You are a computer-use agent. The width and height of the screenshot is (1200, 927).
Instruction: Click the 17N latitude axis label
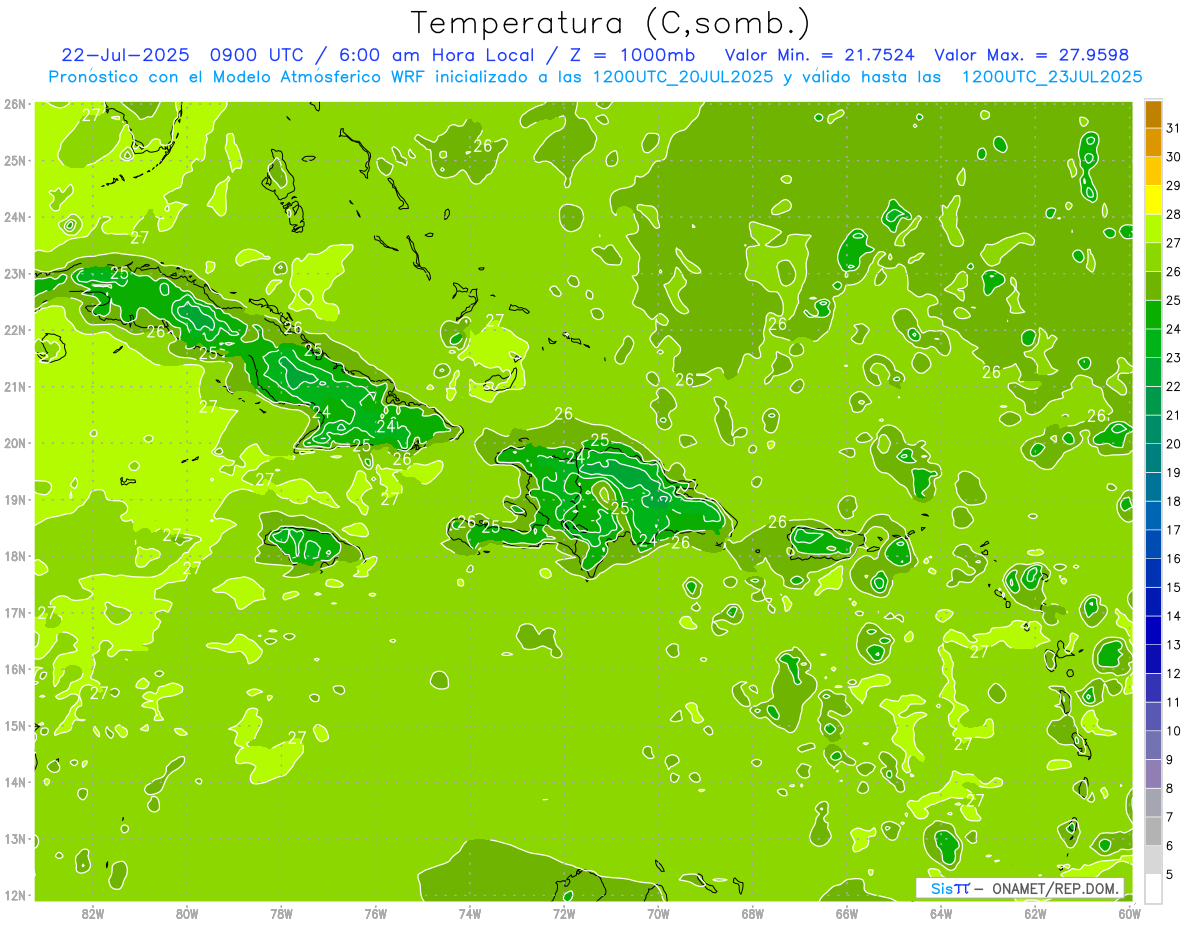coord(14,612)
